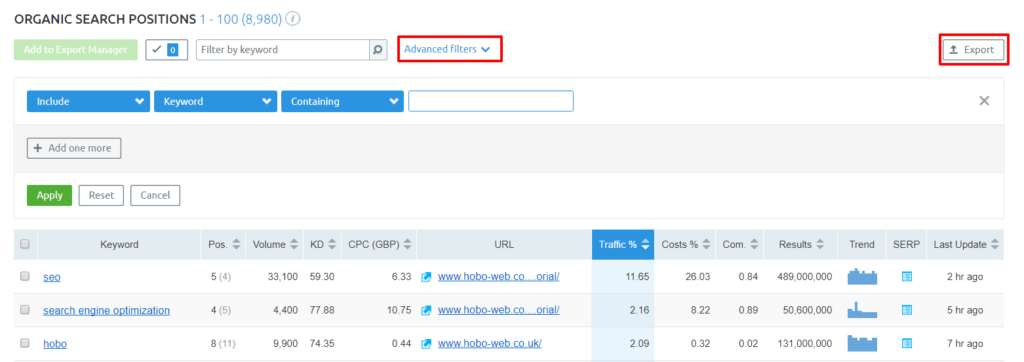This screenshot has width=1024, height=362.
Task: Open the search engine optimization keyword link
Action: pos(106,310)
